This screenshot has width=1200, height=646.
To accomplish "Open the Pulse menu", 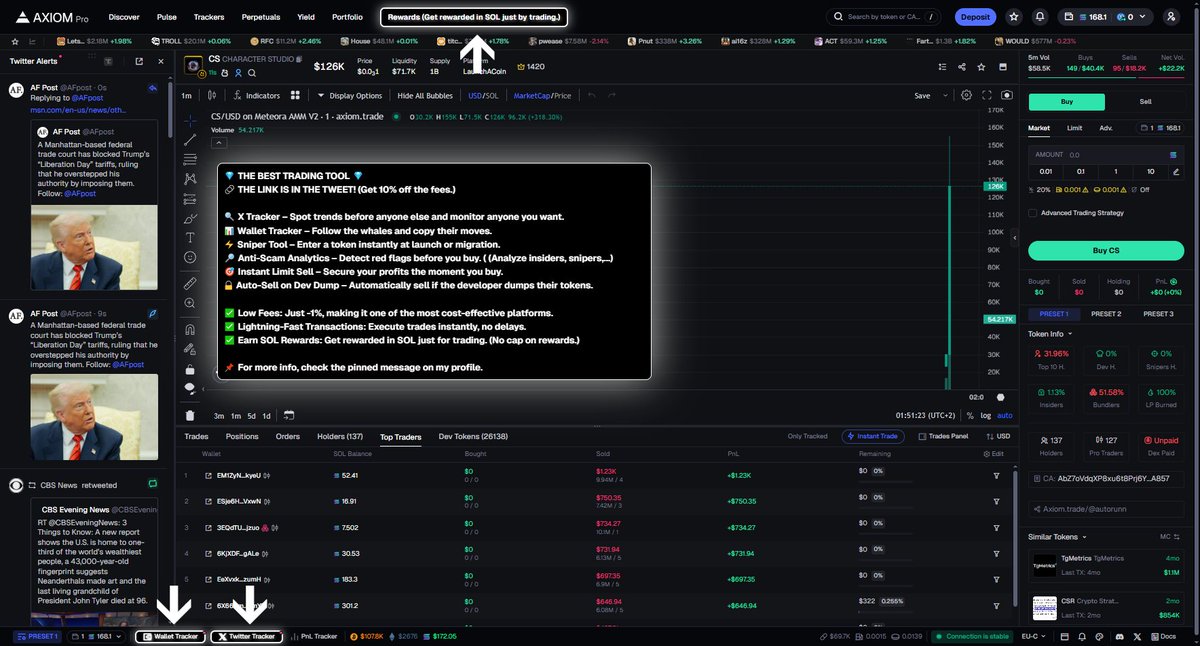I will [x=167, y=17].
